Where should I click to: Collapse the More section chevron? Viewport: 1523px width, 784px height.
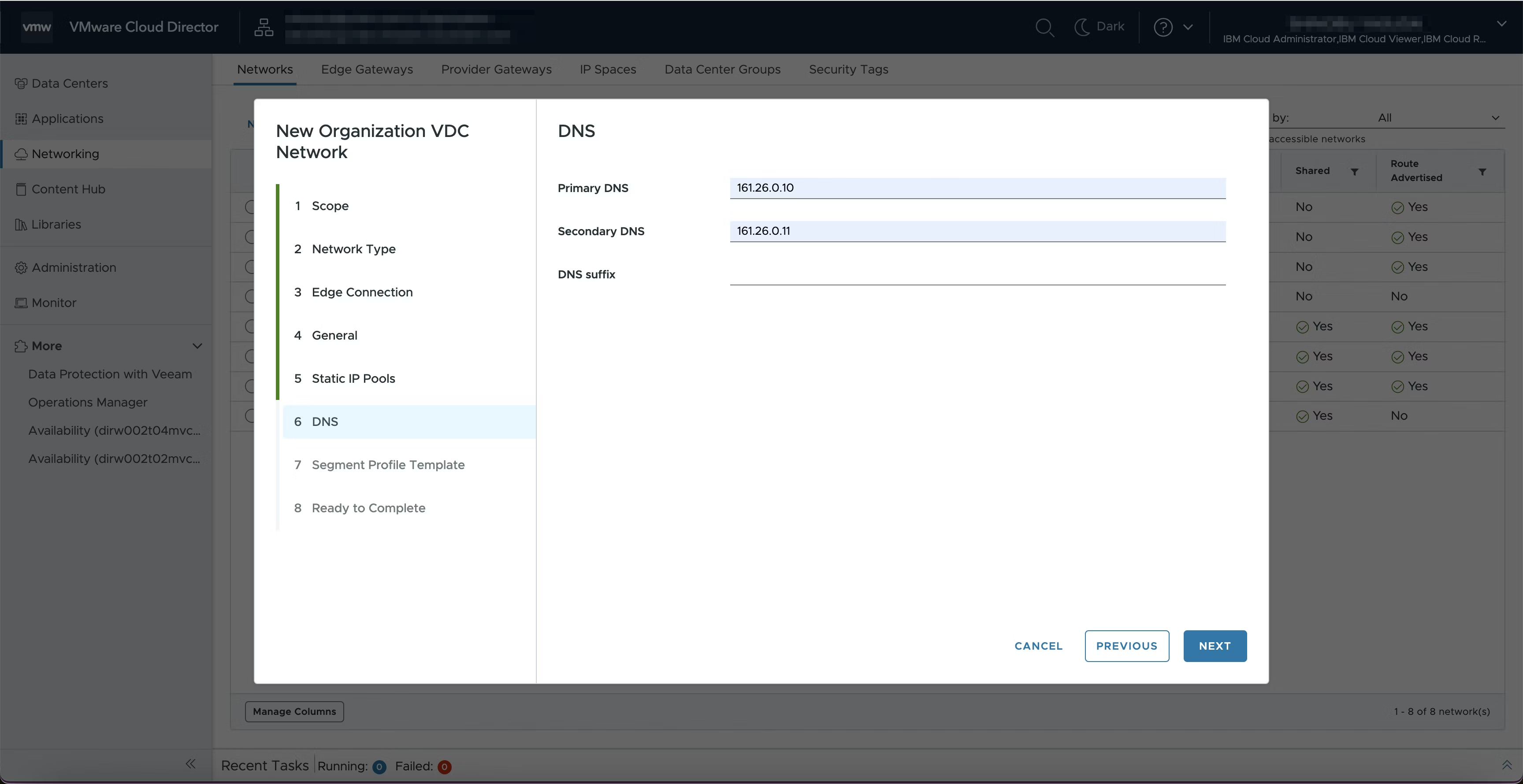click(197, 346)
